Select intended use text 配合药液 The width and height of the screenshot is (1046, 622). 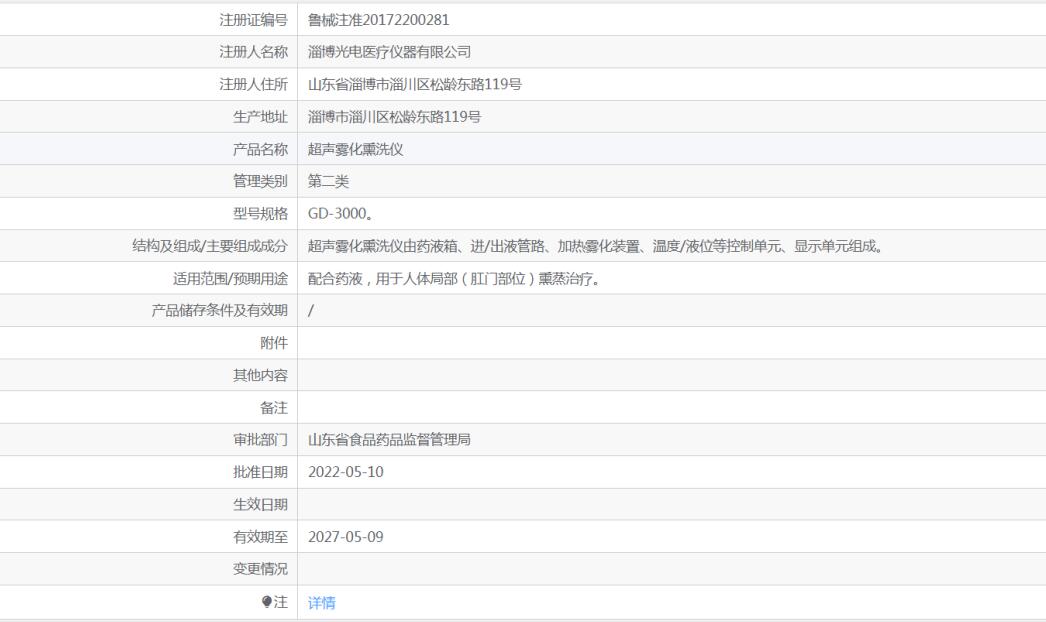pos(335,278)
